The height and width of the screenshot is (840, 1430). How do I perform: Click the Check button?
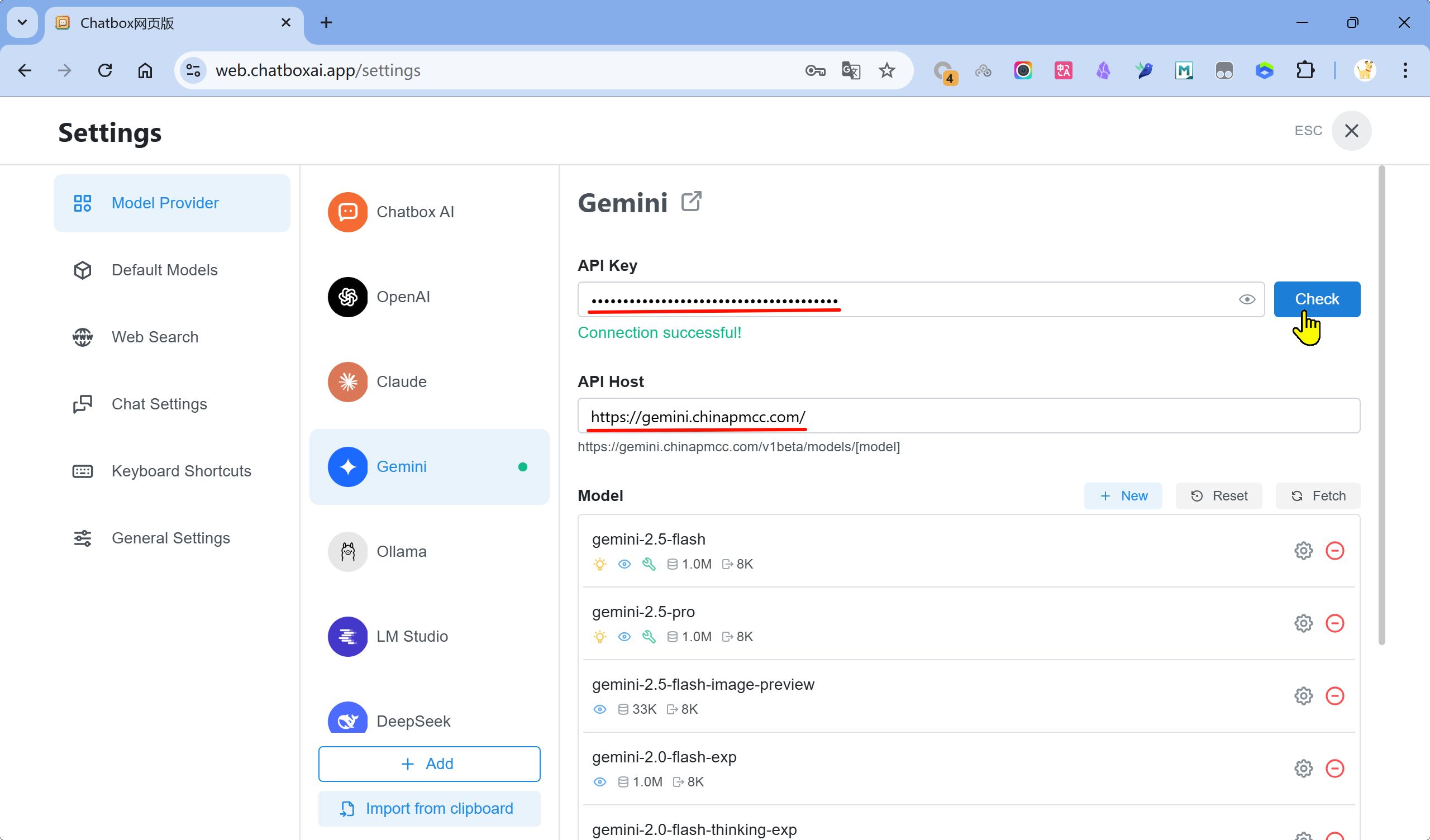click(x=1317, y=299)
